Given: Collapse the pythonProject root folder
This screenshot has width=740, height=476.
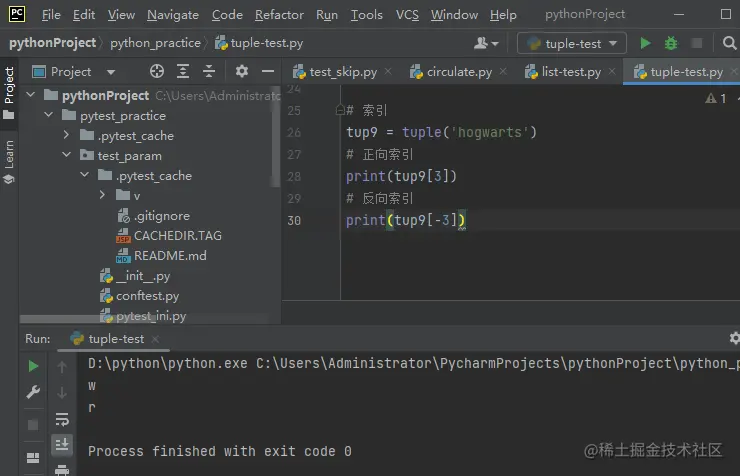Looking at the screenshot, I should point(31,95).
